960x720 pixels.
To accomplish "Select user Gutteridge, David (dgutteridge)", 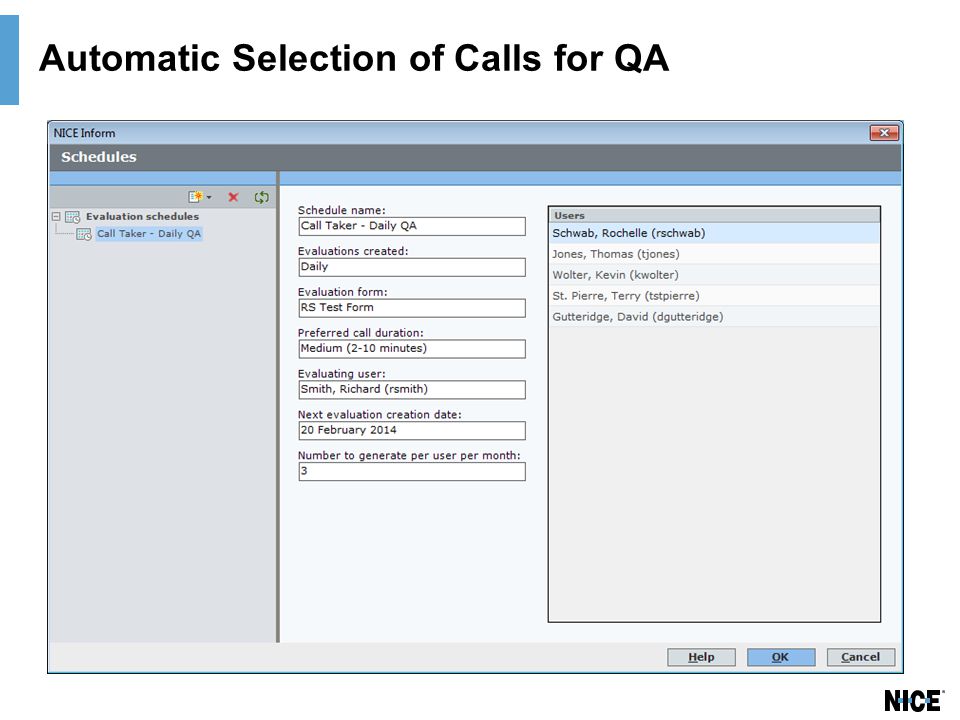I will 714,317.
